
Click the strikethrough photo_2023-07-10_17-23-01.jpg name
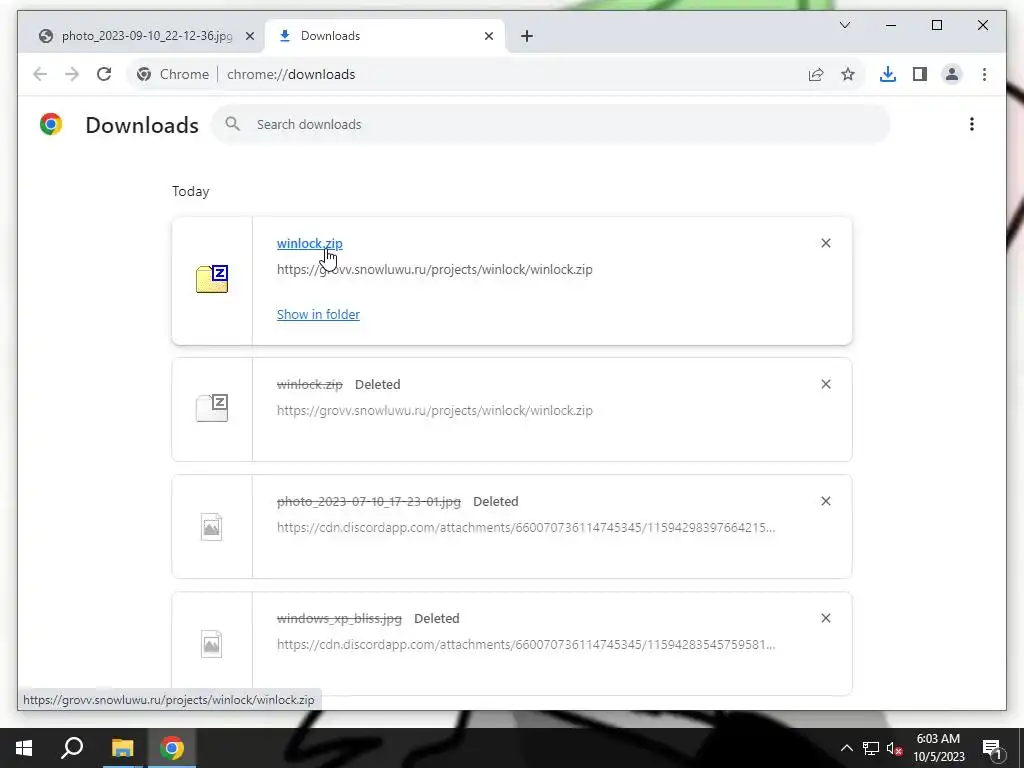pos(368,501)
